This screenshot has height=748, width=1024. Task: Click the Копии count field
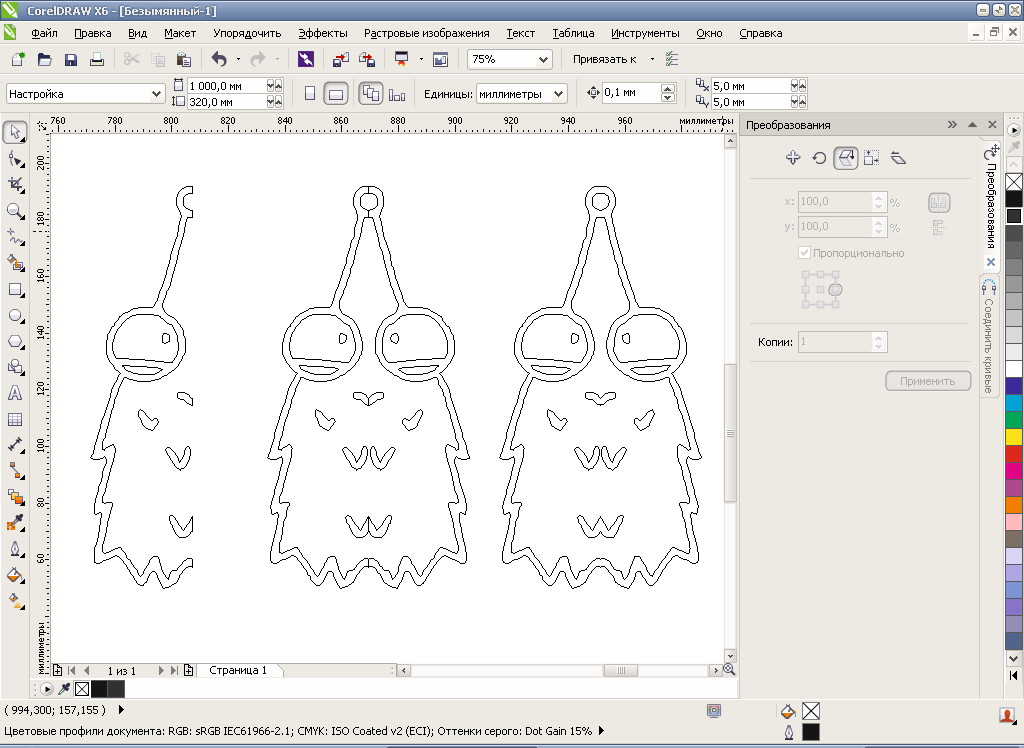[x=835, y=342]
